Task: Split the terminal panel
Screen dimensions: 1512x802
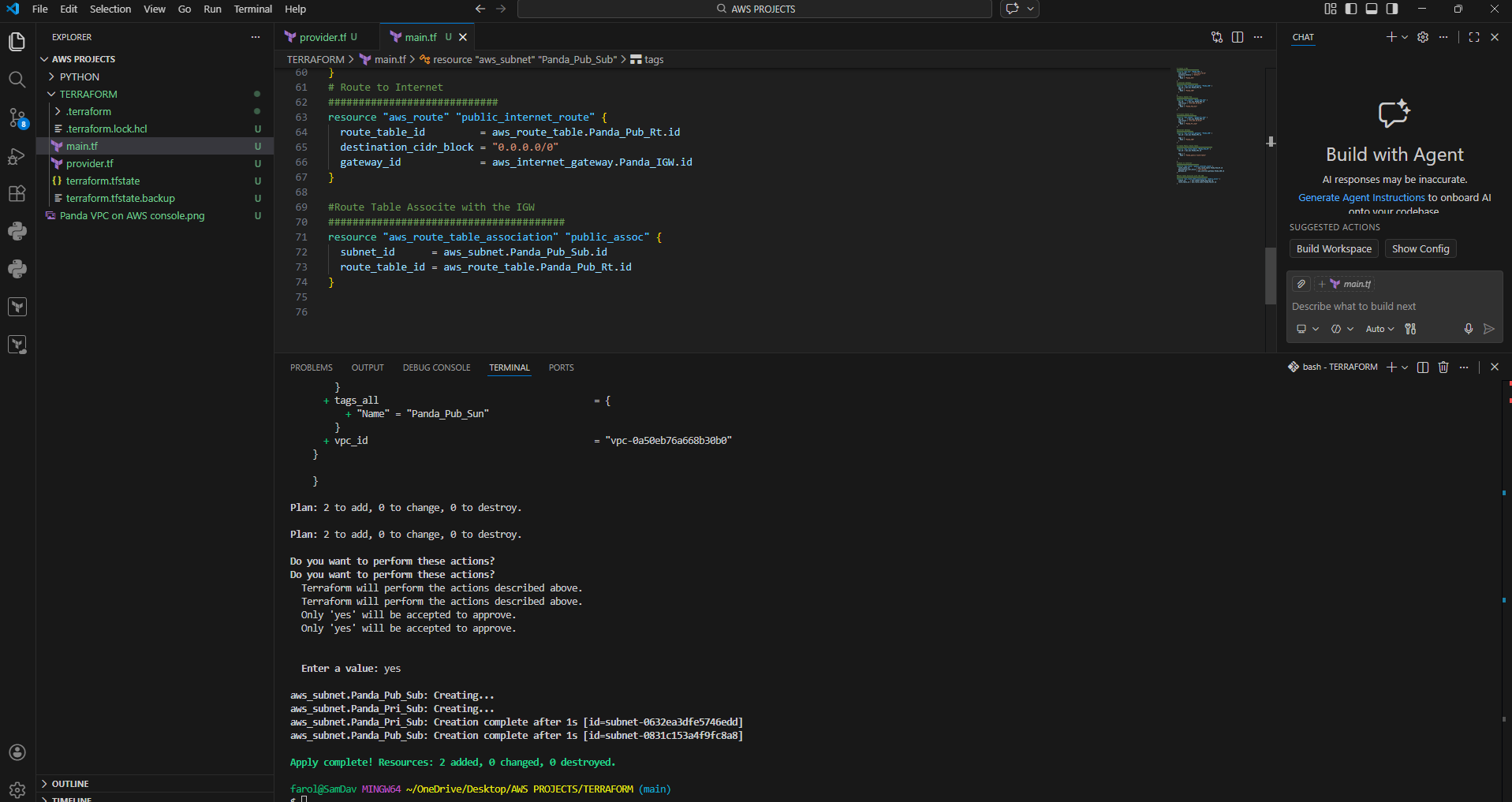Action: (1423, 367)
